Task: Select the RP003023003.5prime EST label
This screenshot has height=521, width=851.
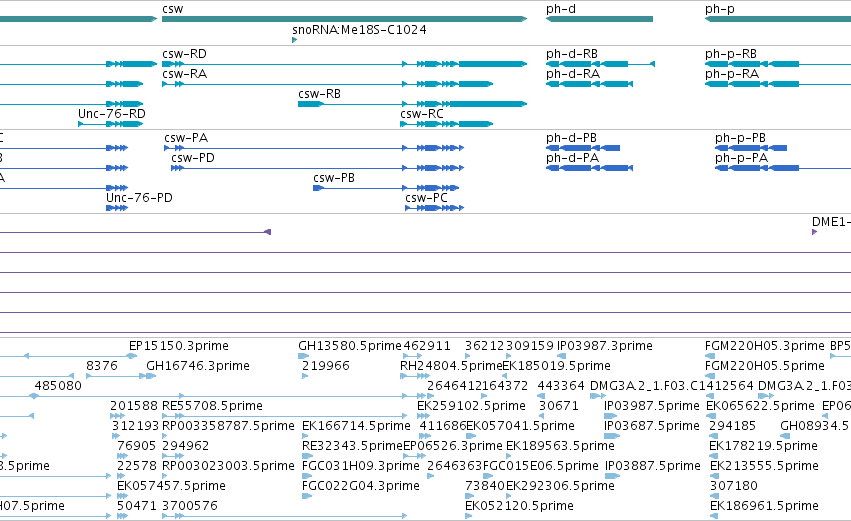Action: 228,466
